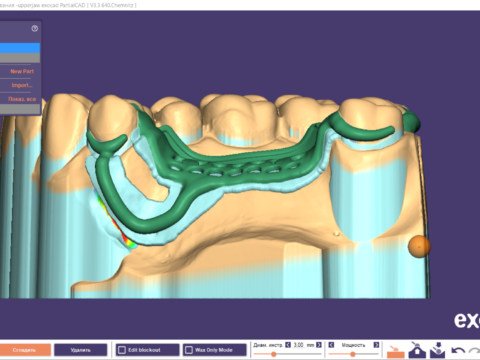480x360 pixels.
Task: Click the Мощность strength slider handle
Action: [352, 354]
